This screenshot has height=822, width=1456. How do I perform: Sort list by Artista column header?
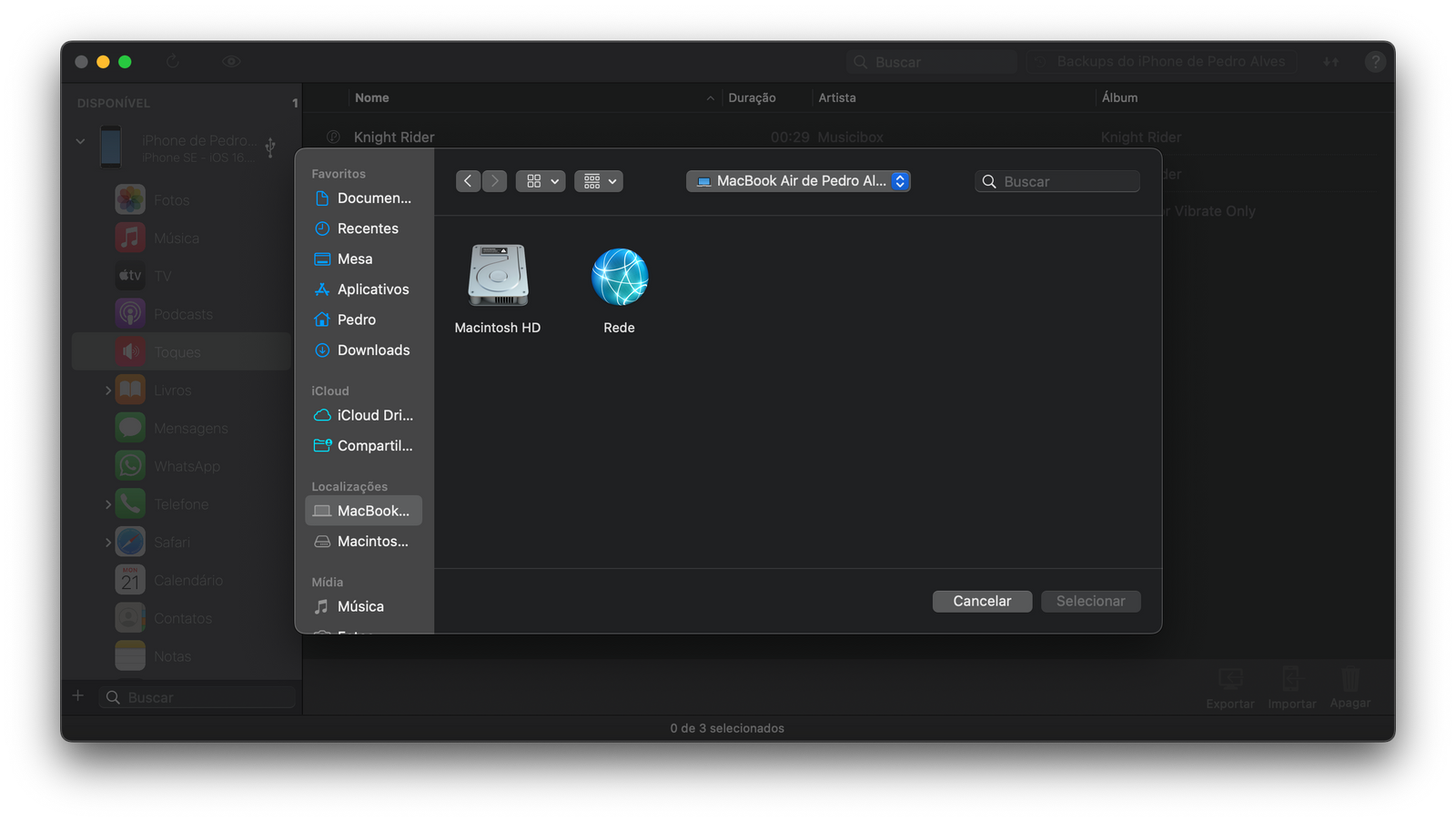pyautogui.click(x=836, y=98)
